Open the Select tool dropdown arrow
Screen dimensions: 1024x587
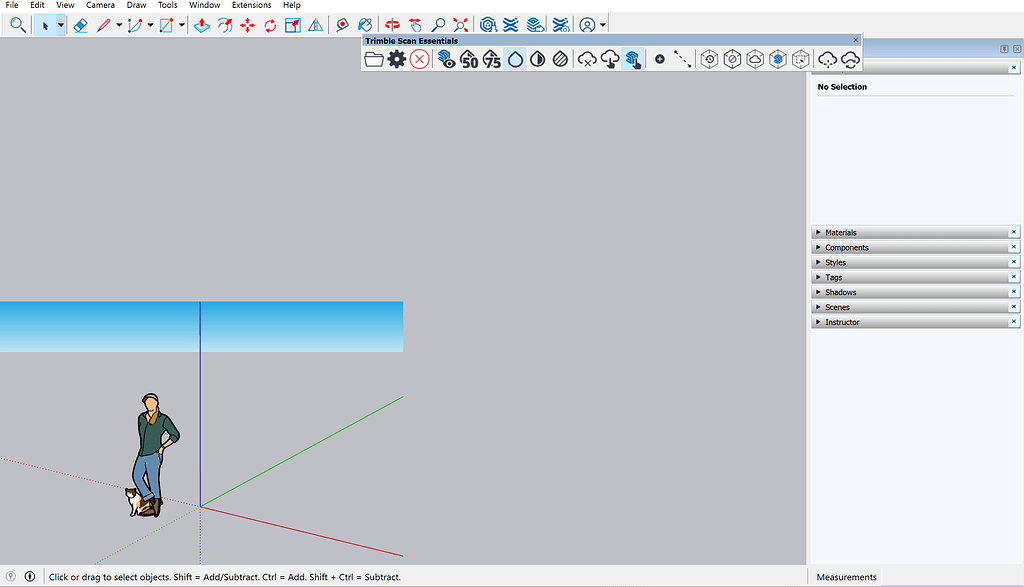point(59,24)
